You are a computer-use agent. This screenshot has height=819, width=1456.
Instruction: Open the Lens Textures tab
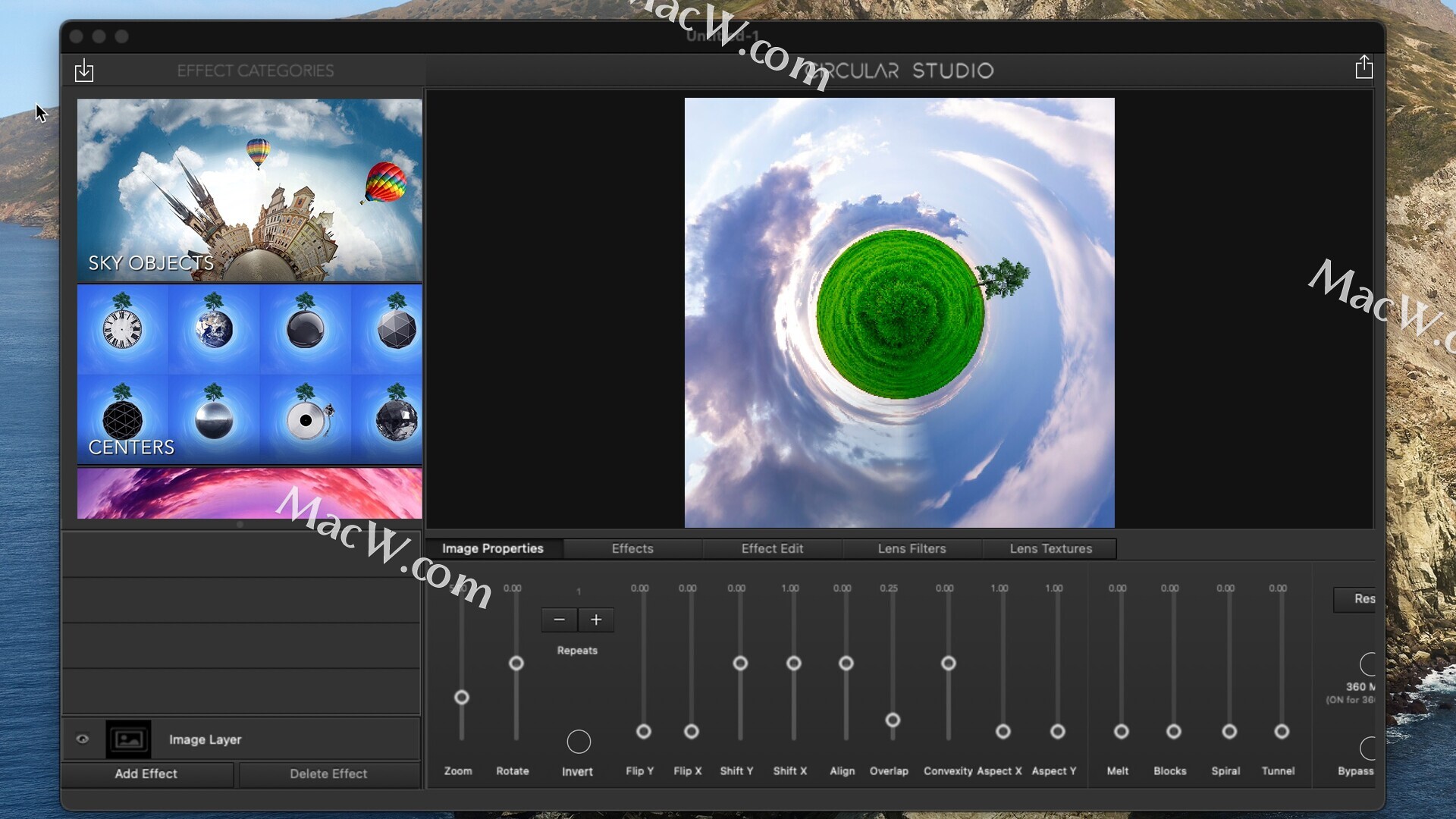point(1051,548)
